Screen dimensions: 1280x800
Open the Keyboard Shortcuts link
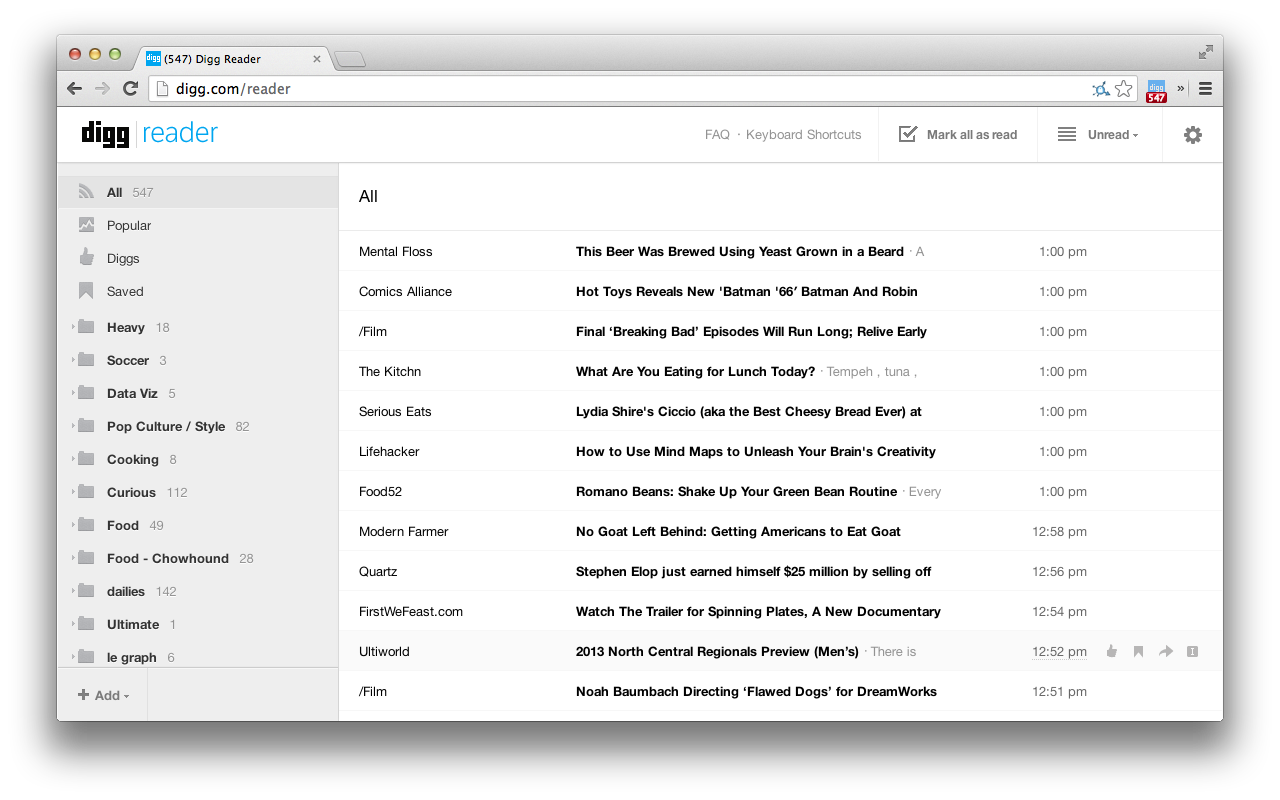pyautogui.click(x=803, y=135)
